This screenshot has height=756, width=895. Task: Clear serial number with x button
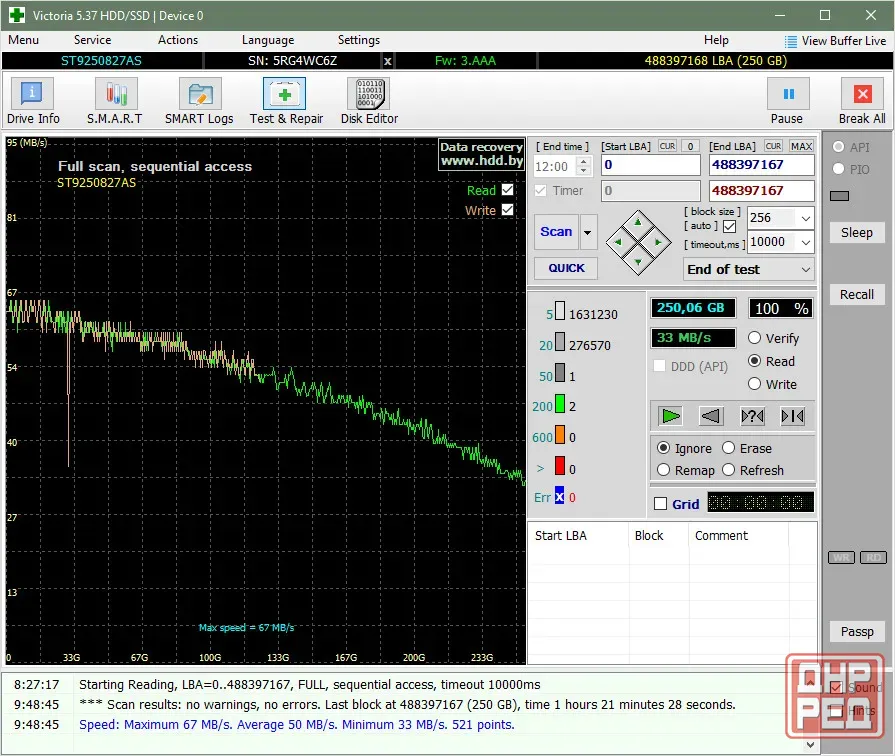click(388, 61)
